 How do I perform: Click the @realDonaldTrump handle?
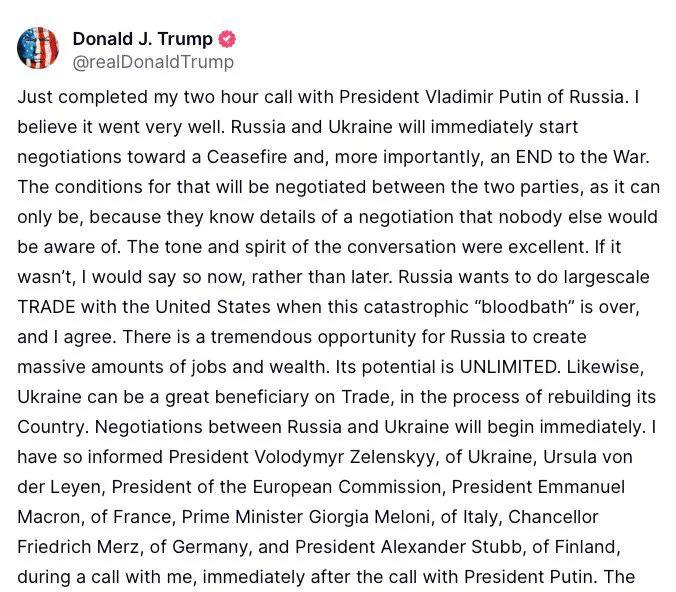point(153,62)
